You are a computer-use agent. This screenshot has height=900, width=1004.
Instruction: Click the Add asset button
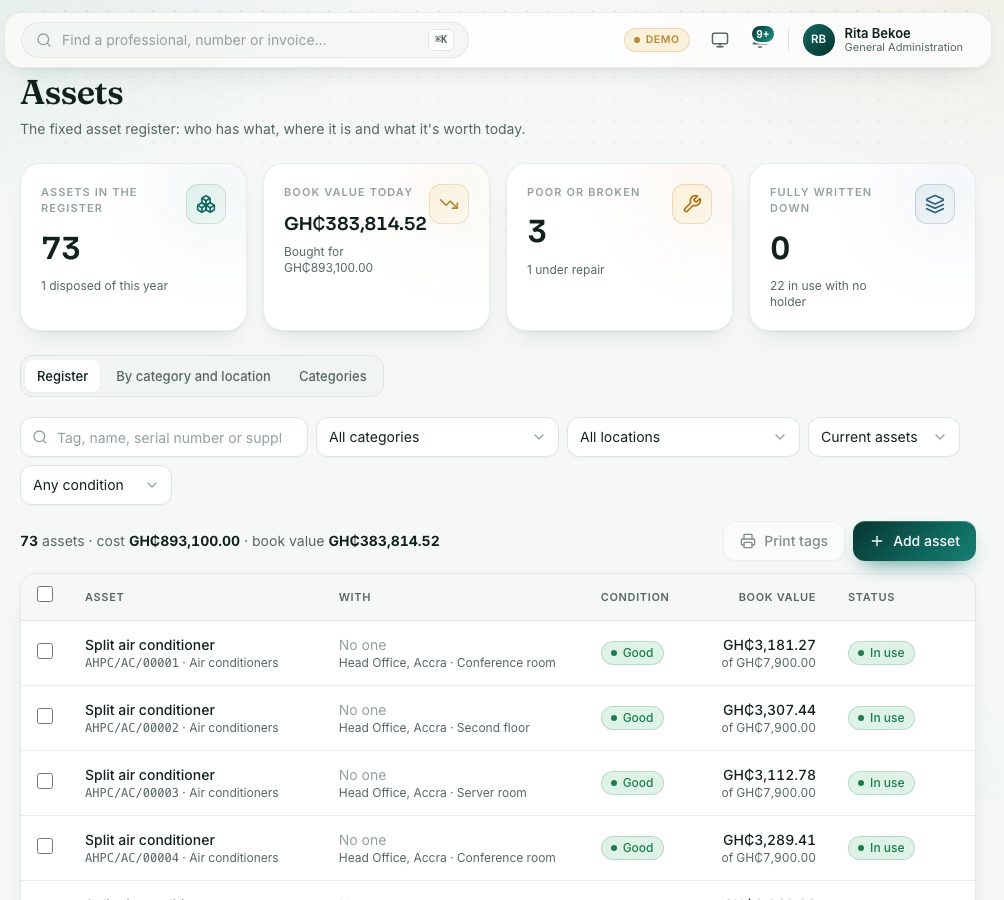[x=914, y=541]
